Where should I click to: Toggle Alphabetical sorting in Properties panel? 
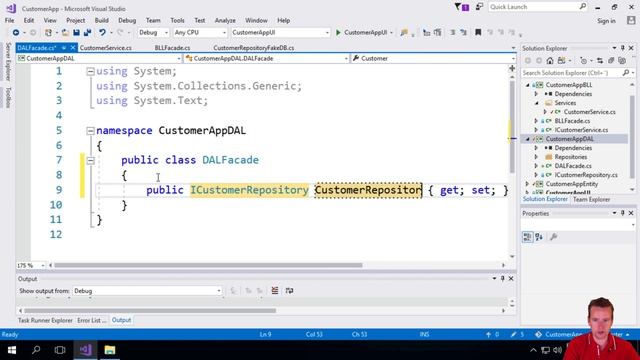[x=539, y=237]
